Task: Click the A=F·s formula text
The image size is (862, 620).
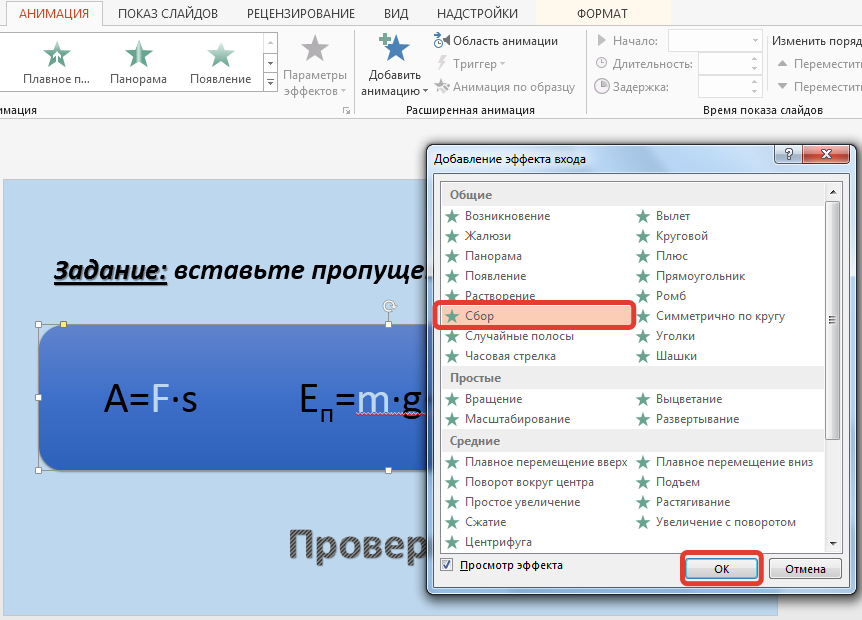Action: 150,398
